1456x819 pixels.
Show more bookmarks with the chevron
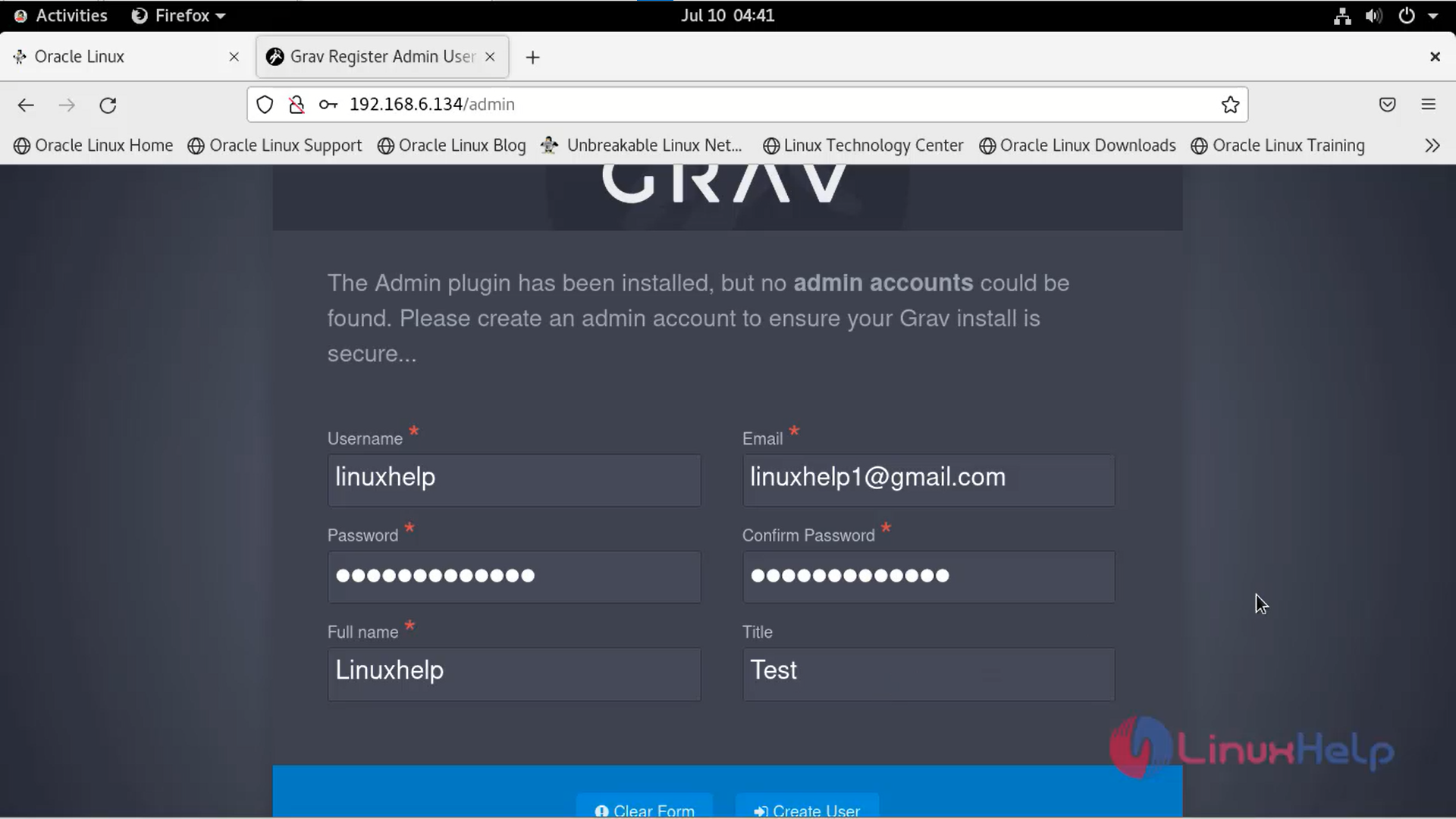(x=1432, y=146)
